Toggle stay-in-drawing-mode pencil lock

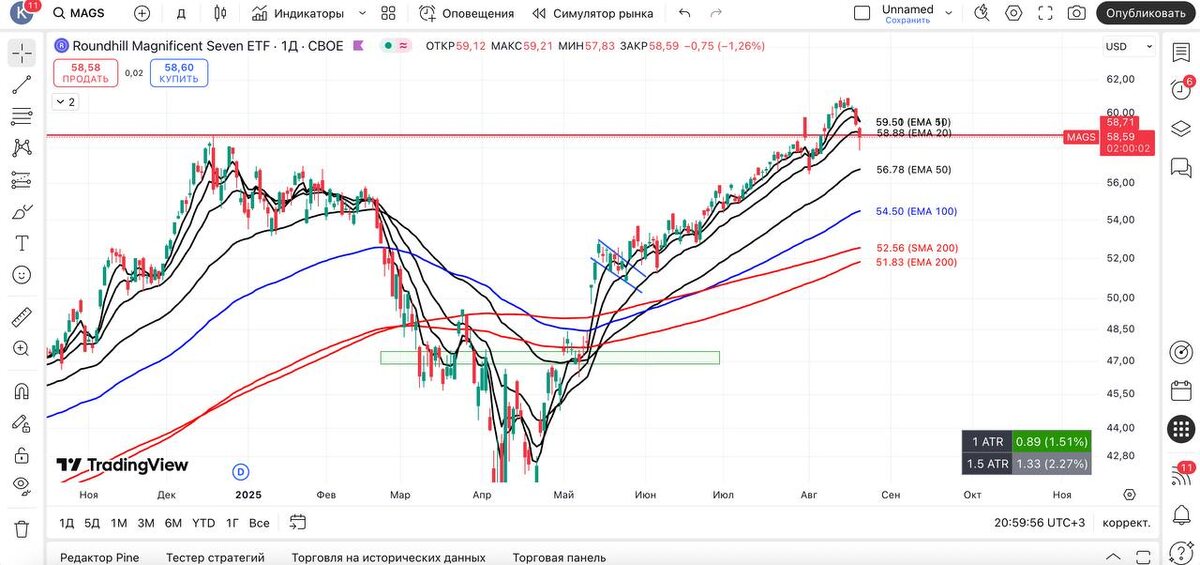[21, 423]
